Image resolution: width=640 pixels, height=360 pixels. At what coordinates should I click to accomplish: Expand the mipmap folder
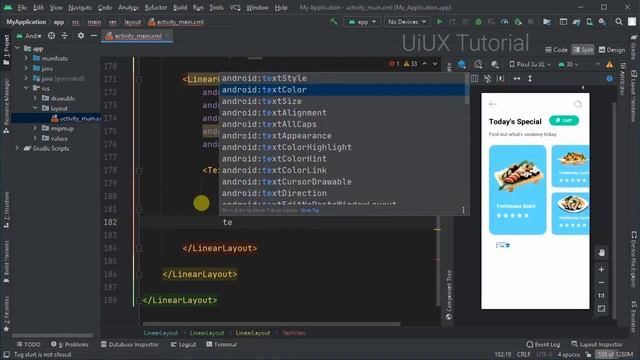[x=36, y=128]
